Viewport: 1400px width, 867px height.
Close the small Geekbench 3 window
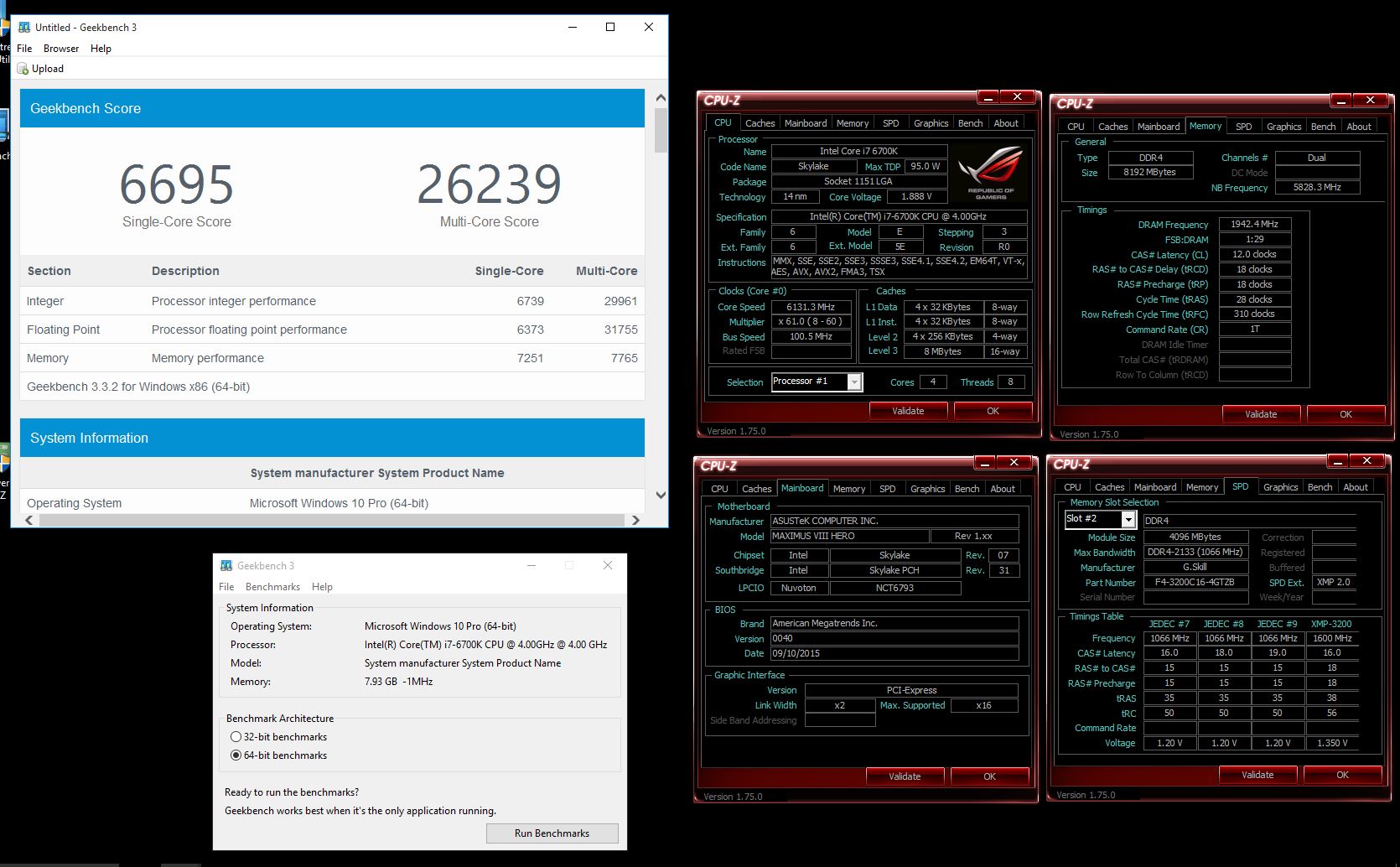point(608,566)
